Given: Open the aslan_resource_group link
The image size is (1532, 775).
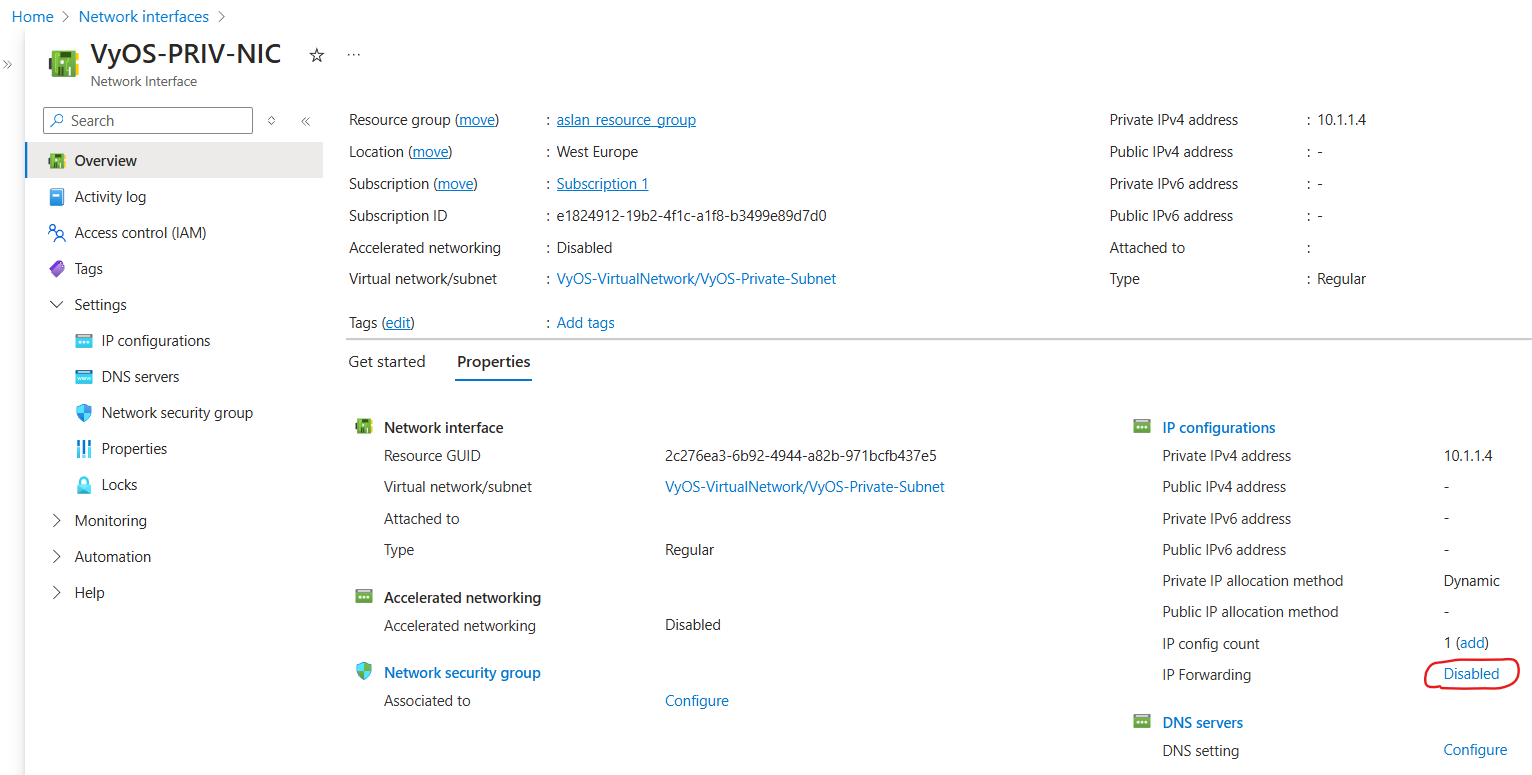Looking at the screenshot, I should point(626,119).
